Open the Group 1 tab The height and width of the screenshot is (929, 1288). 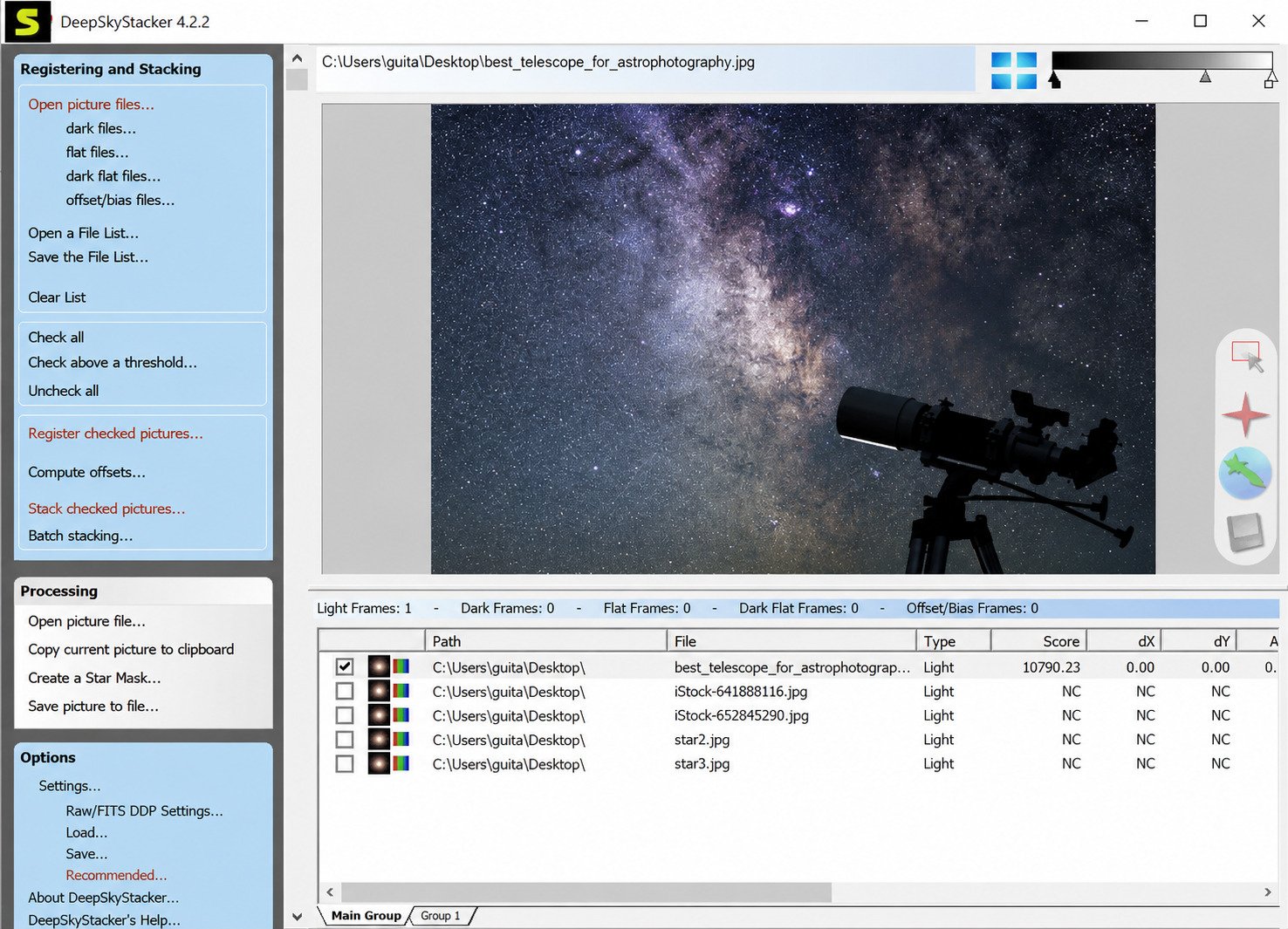click(x=441, y=916)
